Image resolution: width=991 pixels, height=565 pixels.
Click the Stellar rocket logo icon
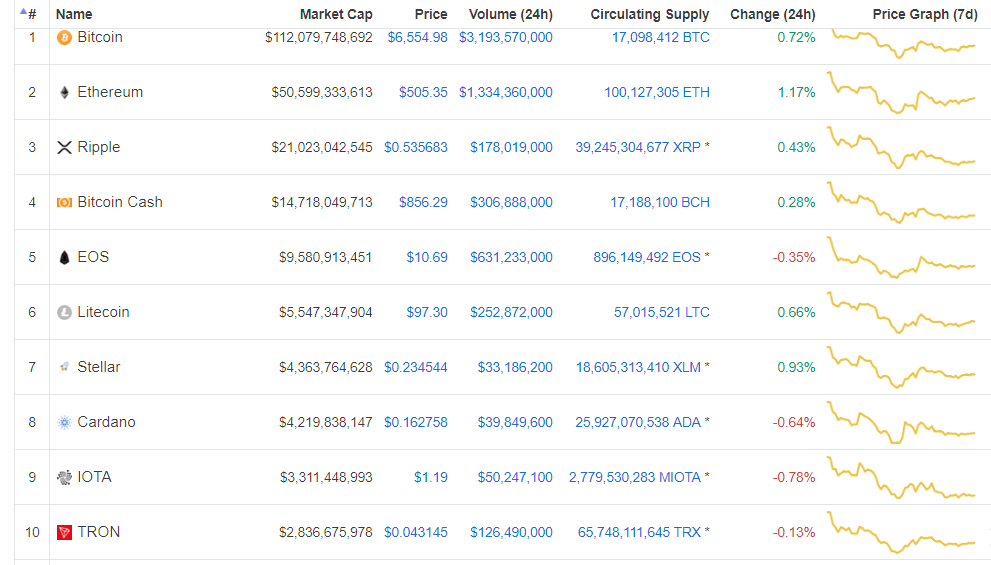64,367
